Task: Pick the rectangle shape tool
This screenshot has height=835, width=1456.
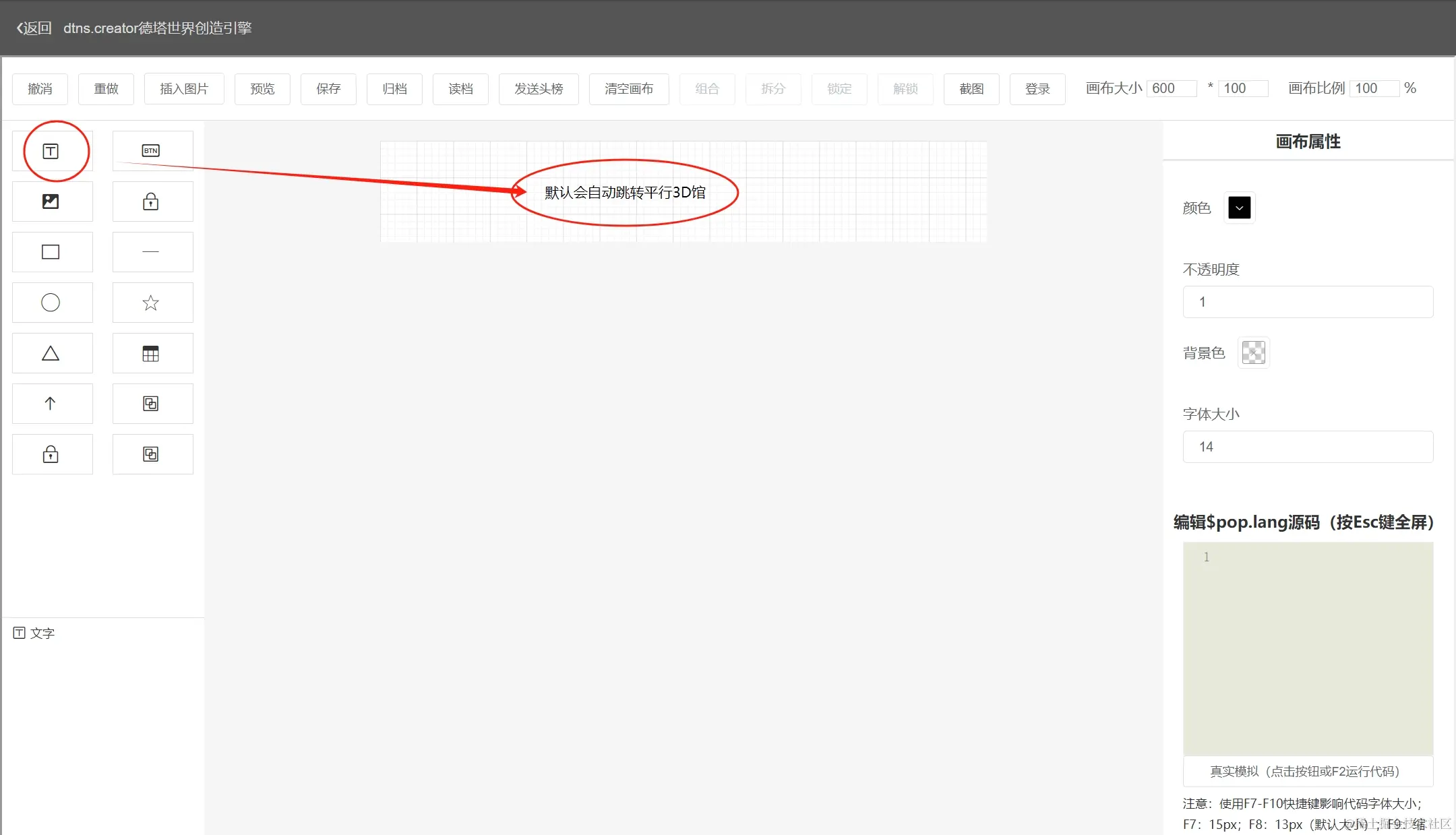Action: tap(51, 252)
